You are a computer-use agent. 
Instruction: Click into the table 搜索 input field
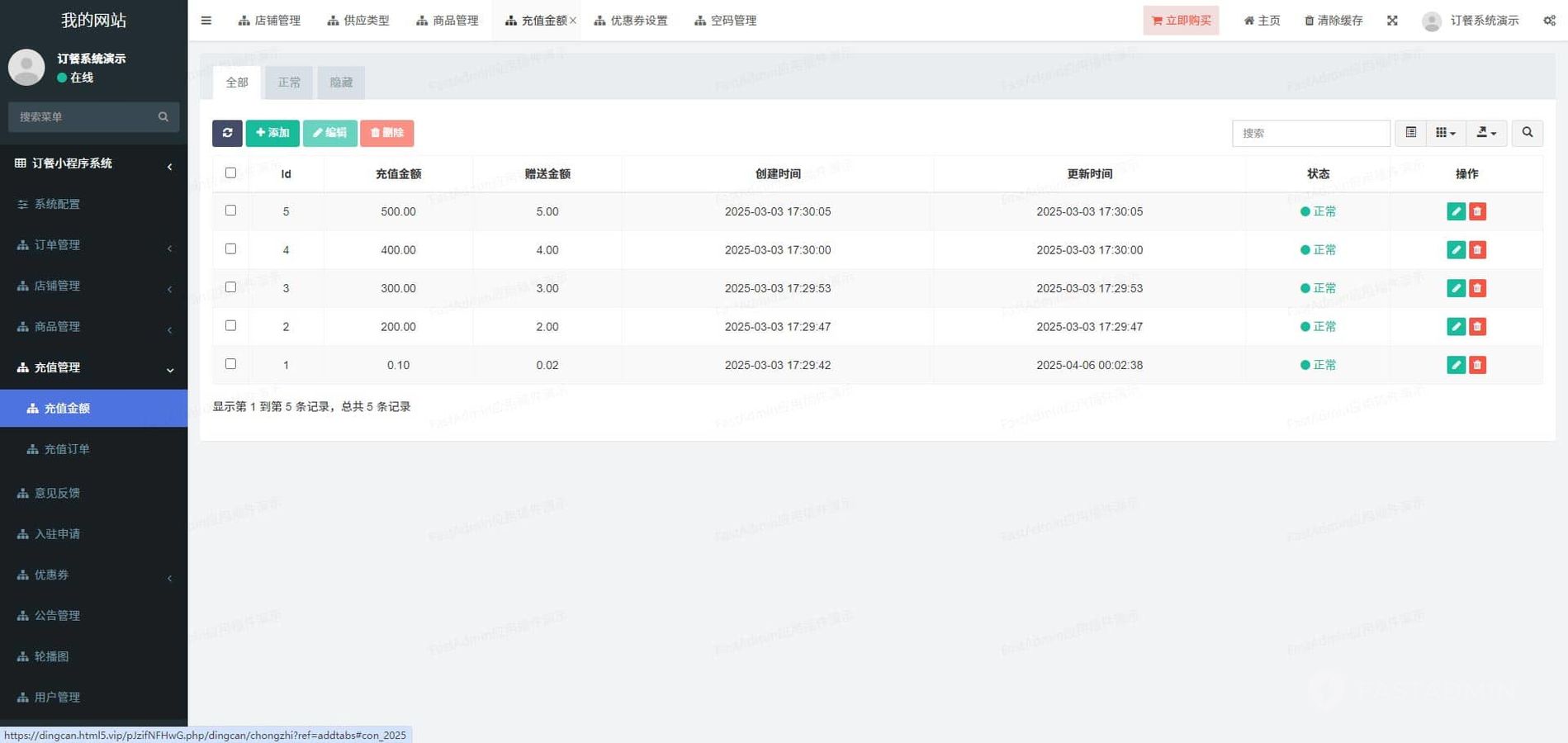pos(1310,133)
